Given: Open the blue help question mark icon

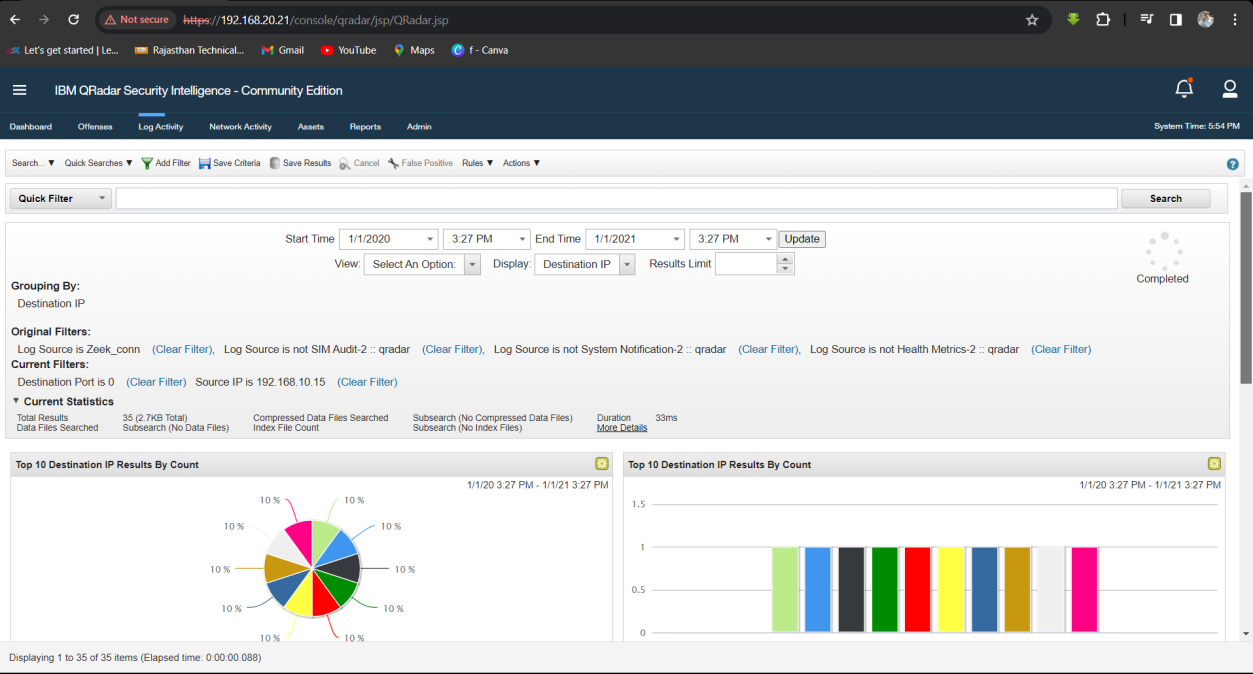Looking at the screenshot, I should (1233, 164).
